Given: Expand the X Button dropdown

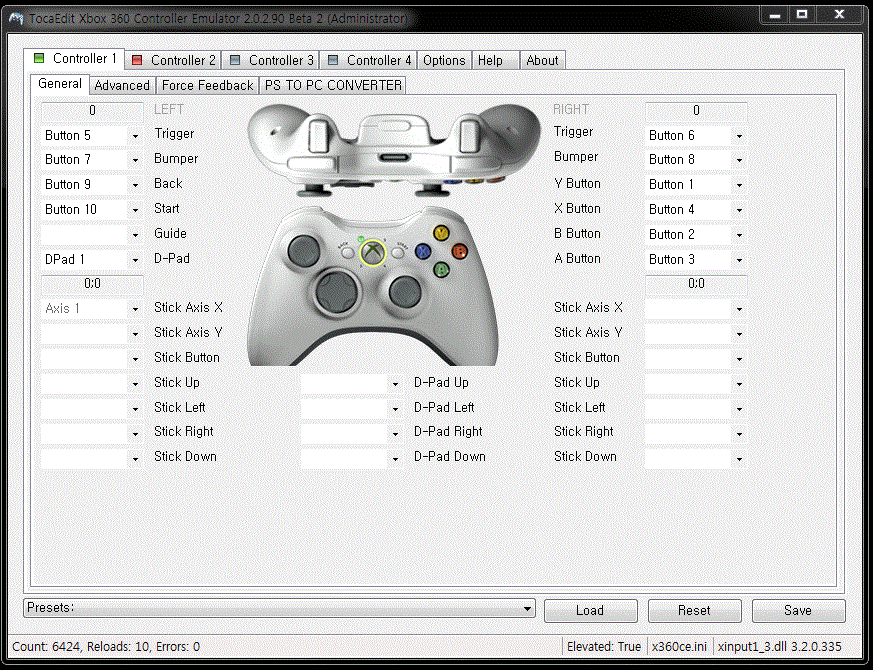Looking at the screenshot, I should pos(696,210).
